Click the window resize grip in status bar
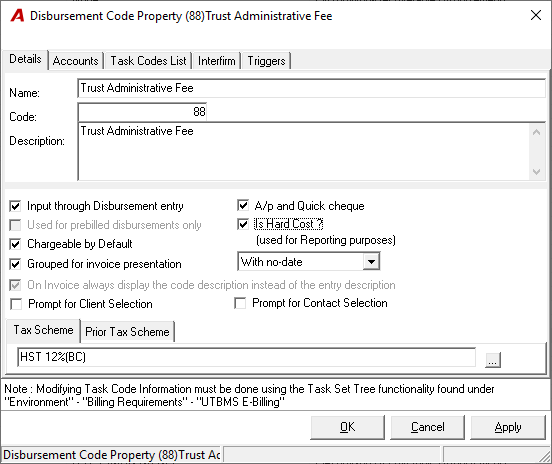 pyautogui.click(x=545, y=456)
